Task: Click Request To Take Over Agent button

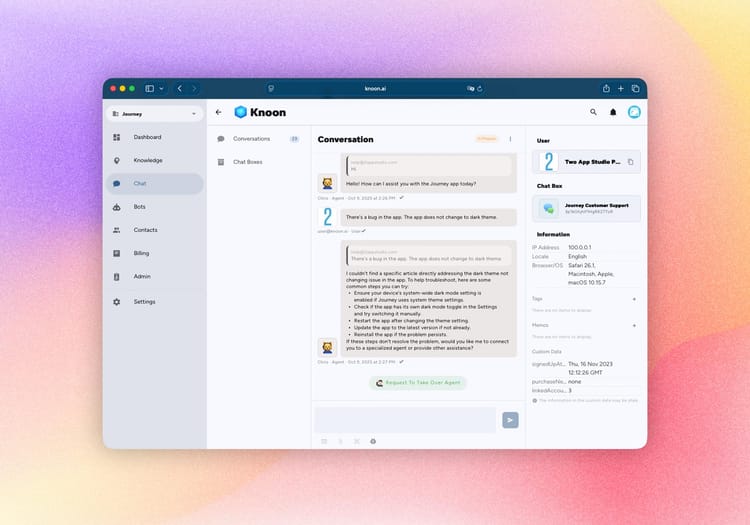Action: point(418,383)
